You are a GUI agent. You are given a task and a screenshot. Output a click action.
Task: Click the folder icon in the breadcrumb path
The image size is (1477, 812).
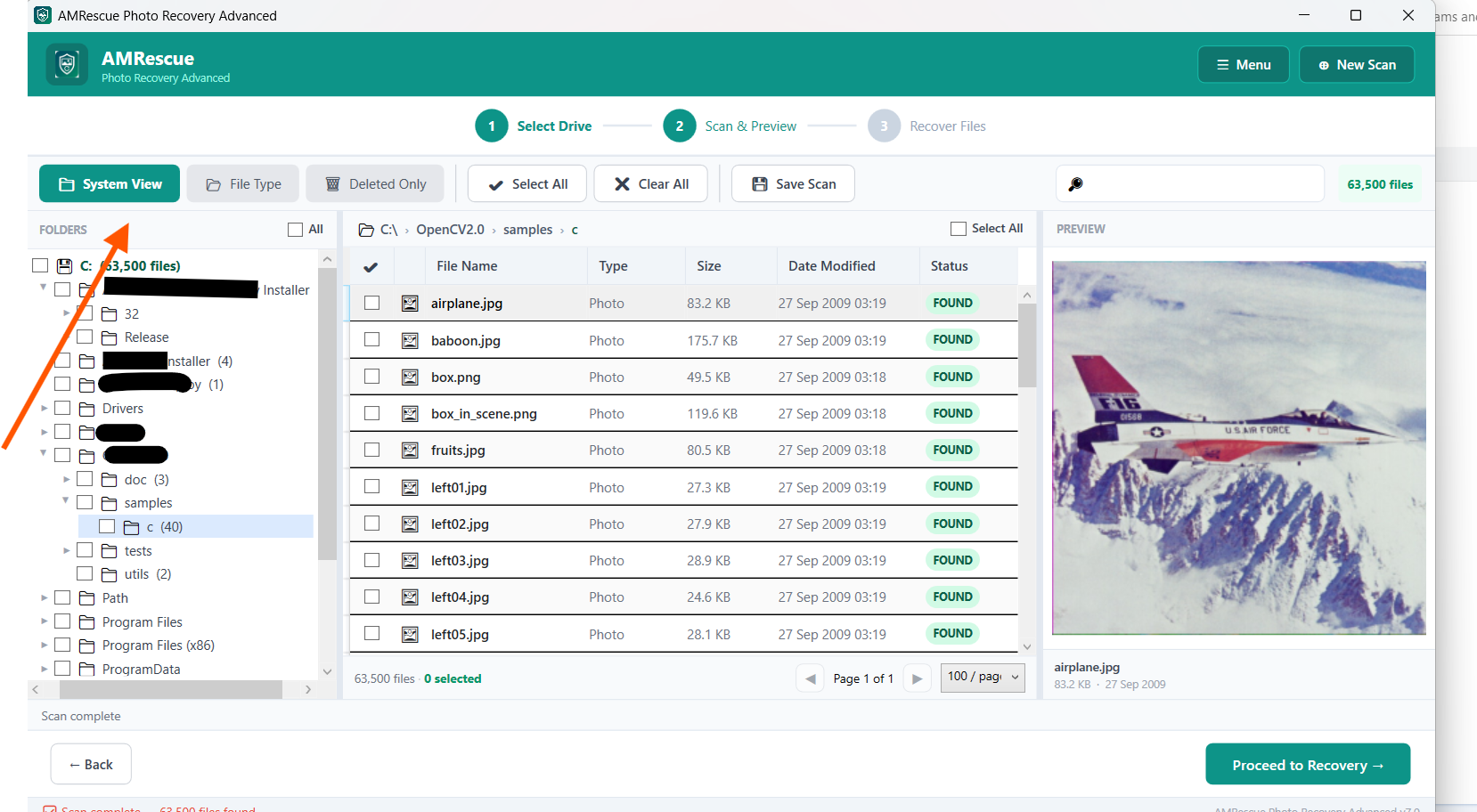coord(366,230)
